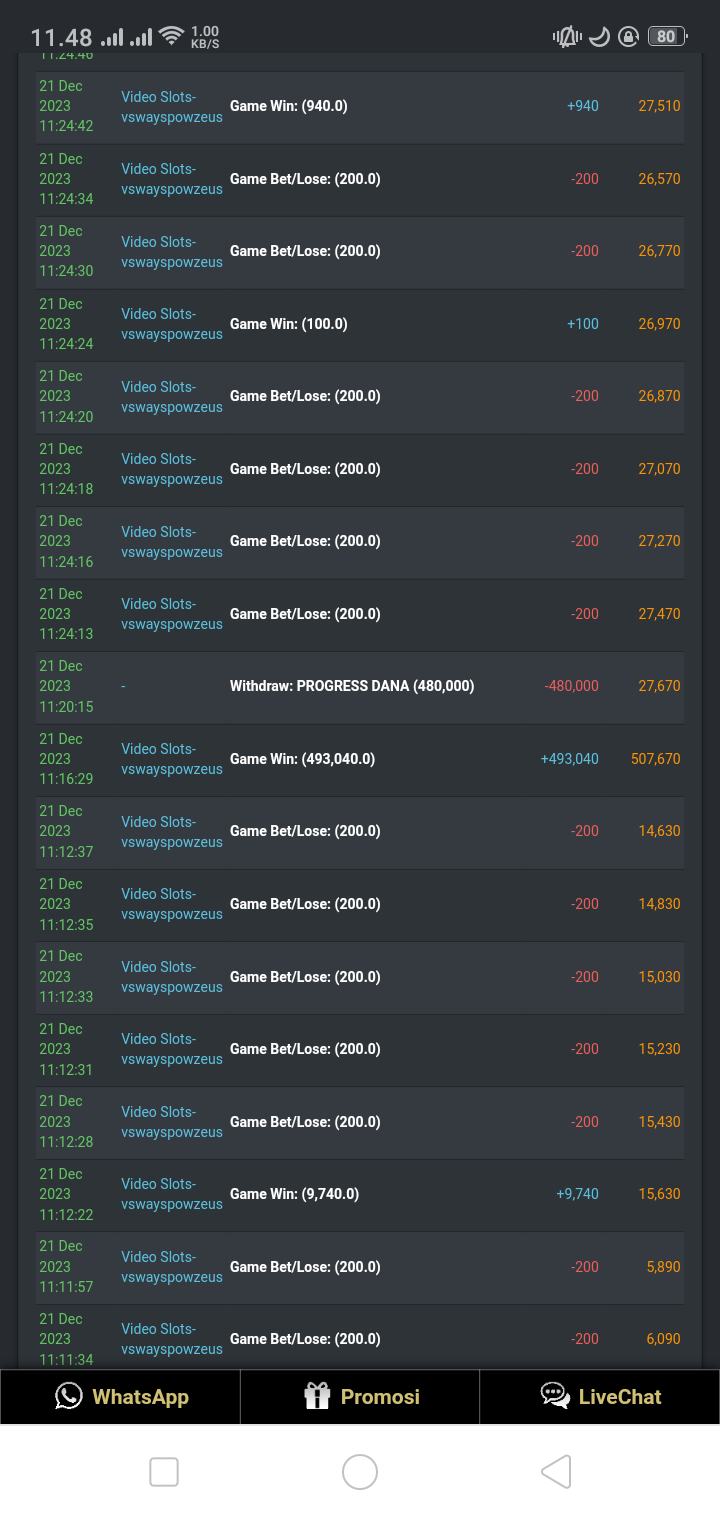Tap the moon do-not-disturb icon
This screenshot has height=1520, width=720.
click(x=599, y=37)
